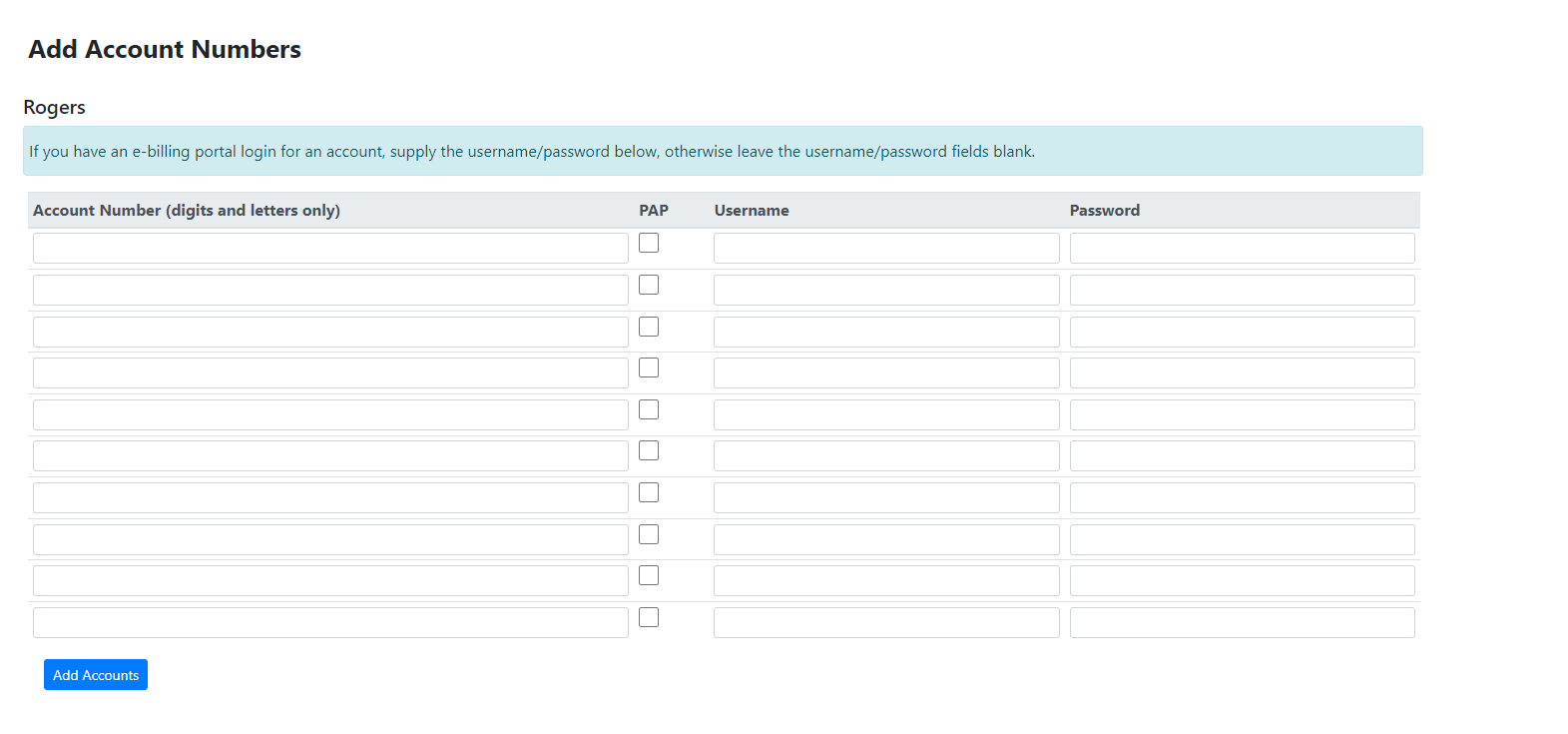Tick the PAP checkbox in the second row

649,285
